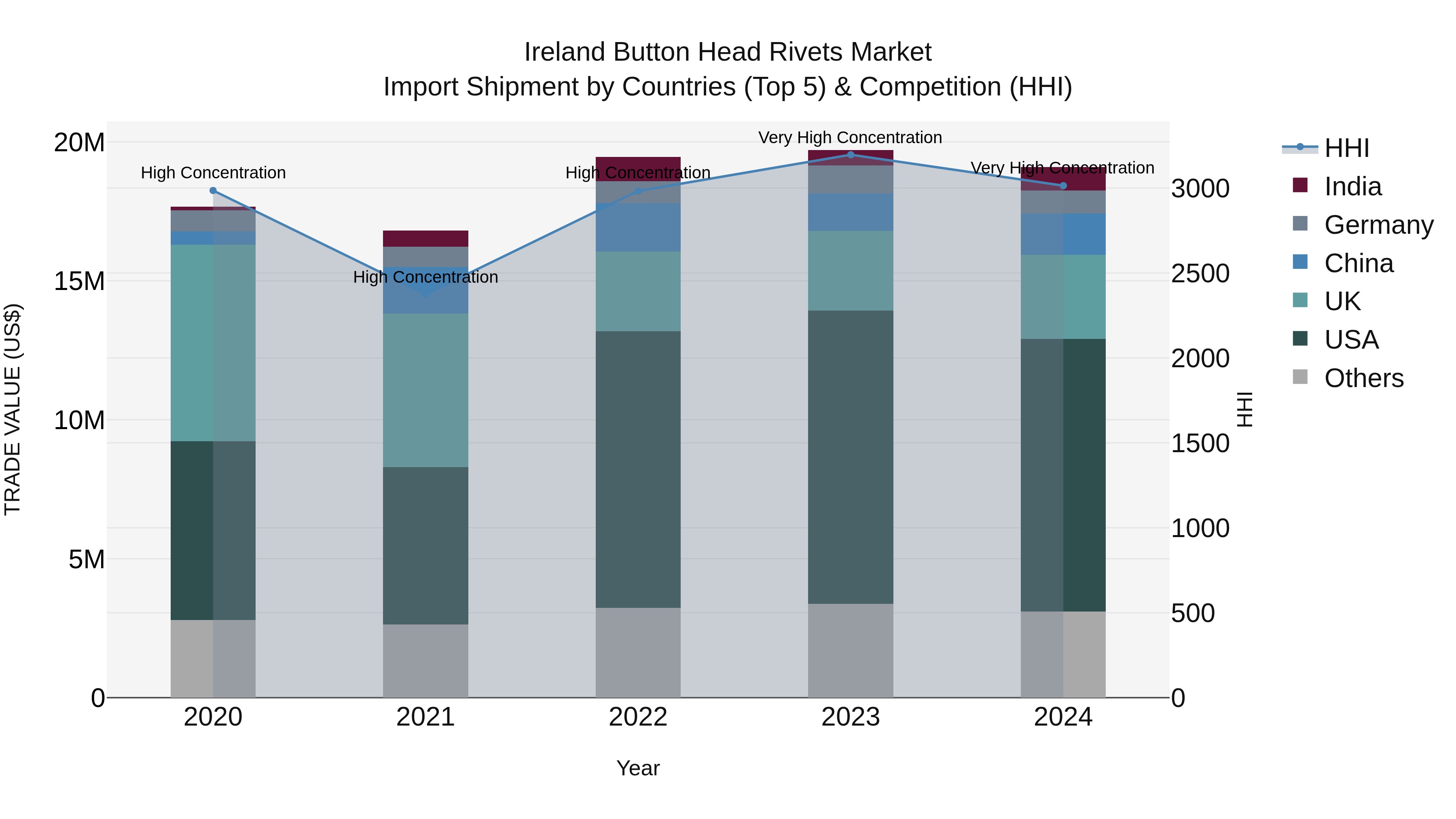Toggle the HHI legend entry
The height and width of the screenshot is (819, 1456).
pos(1325,148)
